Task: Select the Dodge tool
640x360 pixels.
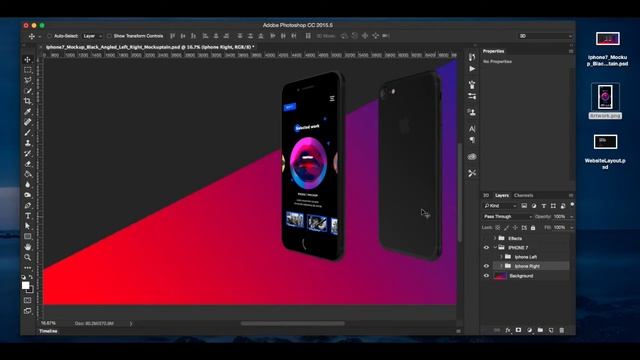Action: (x=28, y=195)
